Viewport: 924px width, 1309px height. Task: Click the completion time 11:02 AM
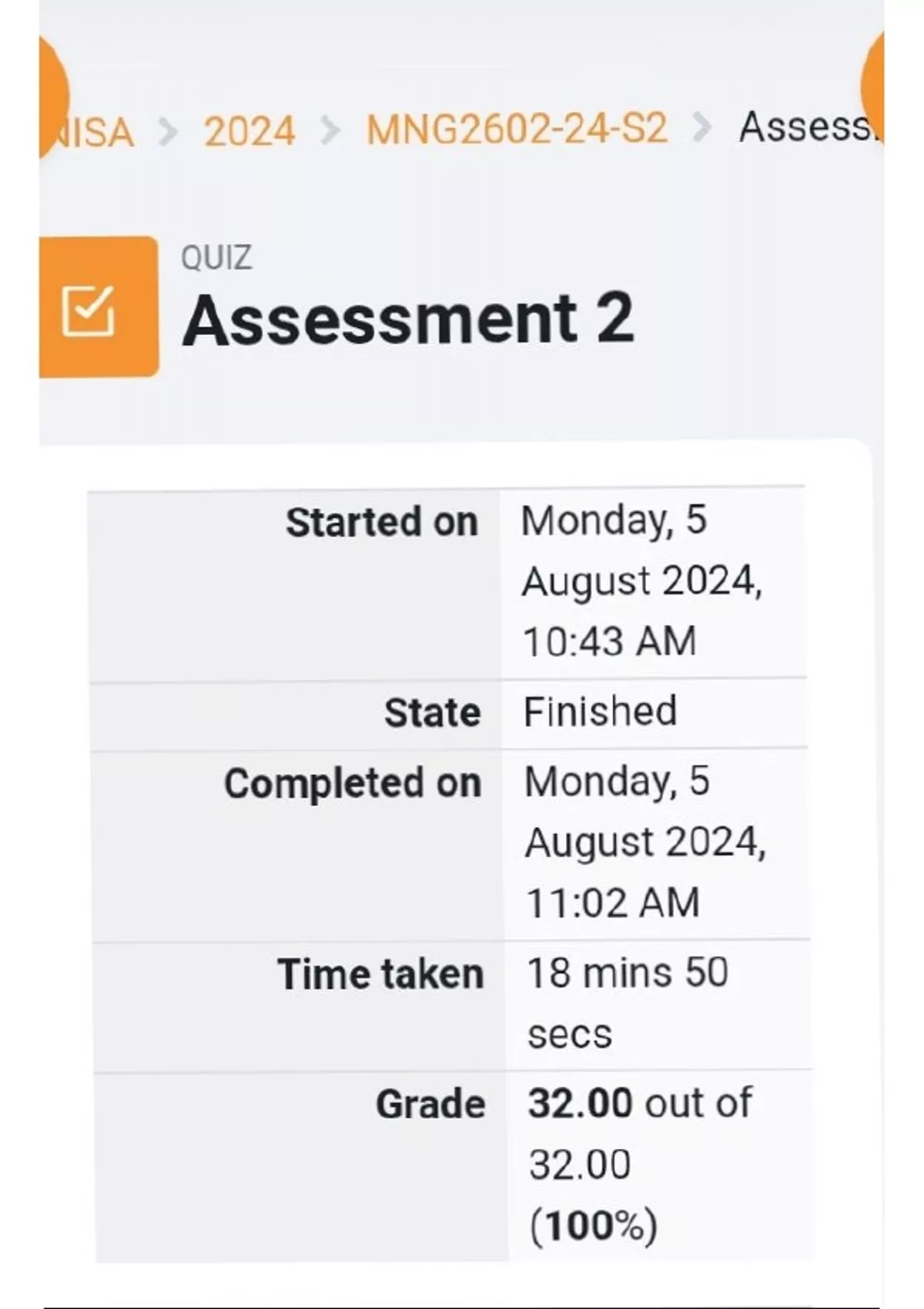pos(613,902)
